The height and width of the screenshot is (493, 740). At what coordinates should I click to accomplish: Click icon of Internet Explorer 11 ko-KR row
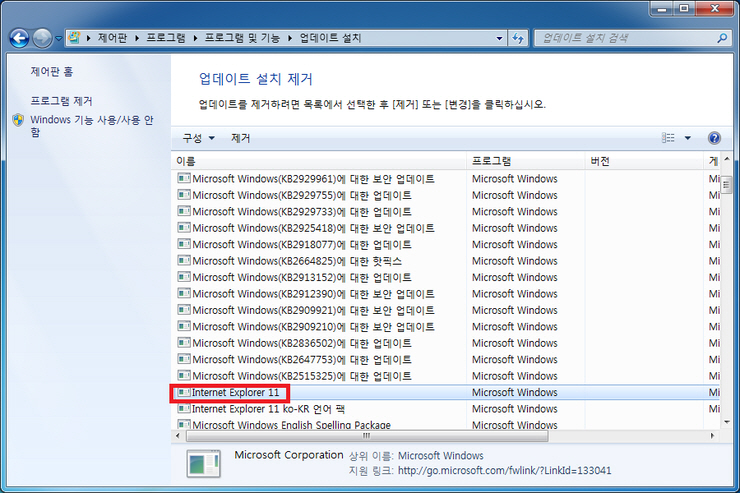184,409
